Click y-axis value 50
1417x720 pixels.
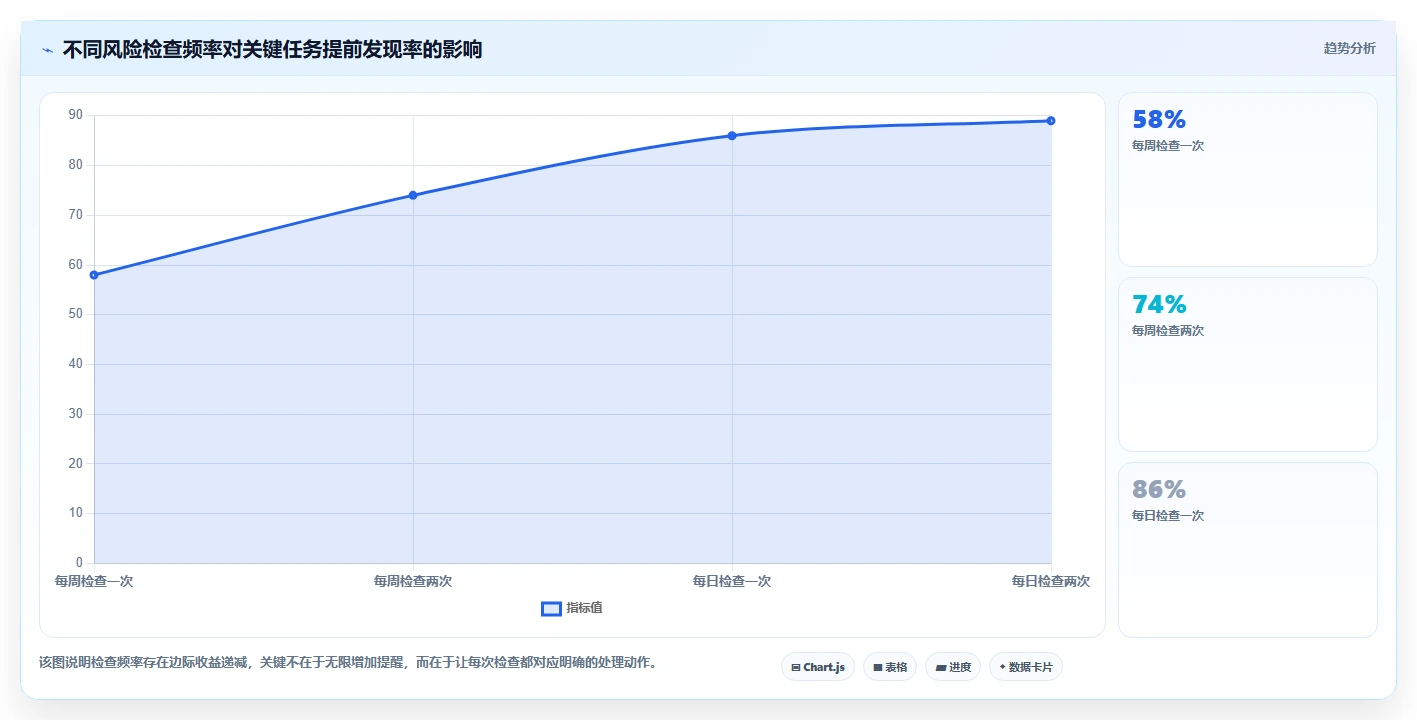click(76, 314)
